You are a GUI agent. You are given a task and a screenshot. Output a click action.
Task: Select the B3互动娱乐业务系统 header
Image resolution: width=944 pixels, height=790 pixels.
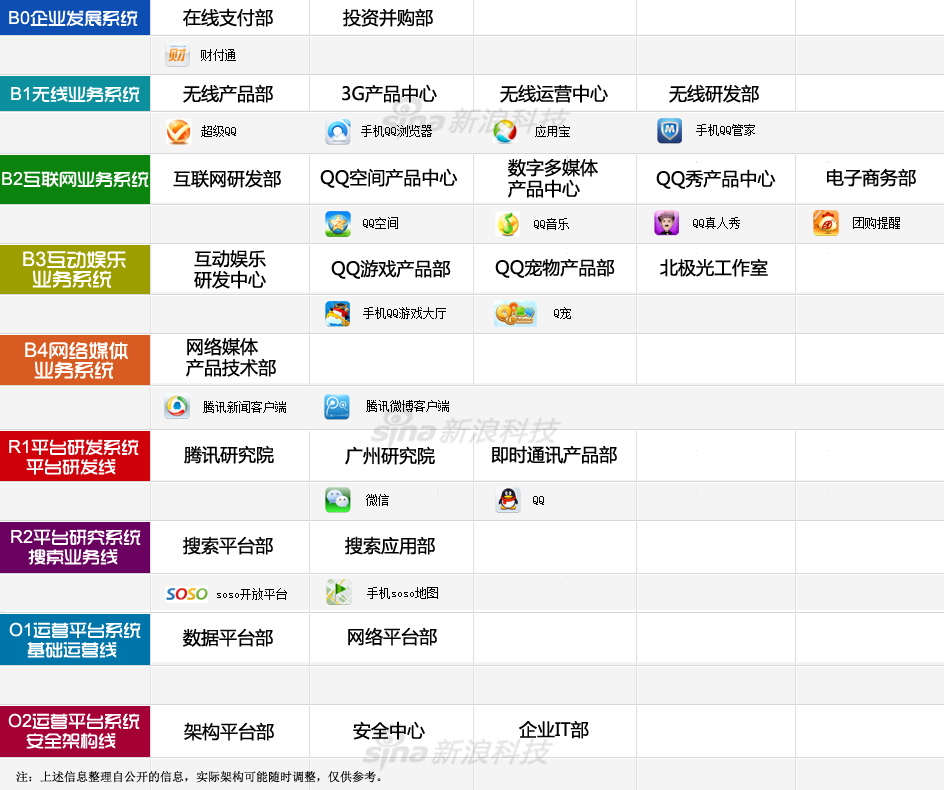75,269
